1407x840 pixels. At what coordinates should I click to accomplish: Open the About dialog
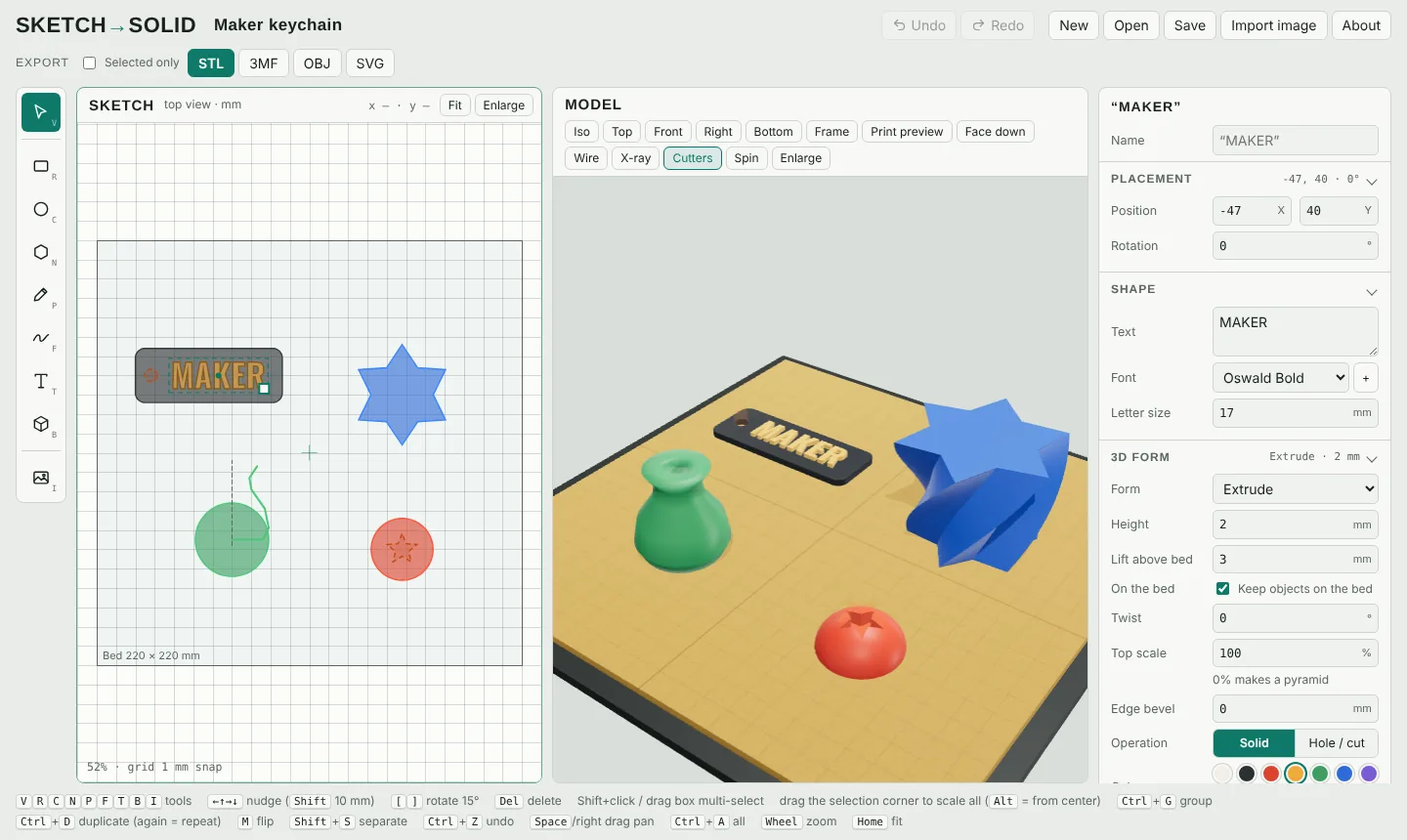(1361, 25)
